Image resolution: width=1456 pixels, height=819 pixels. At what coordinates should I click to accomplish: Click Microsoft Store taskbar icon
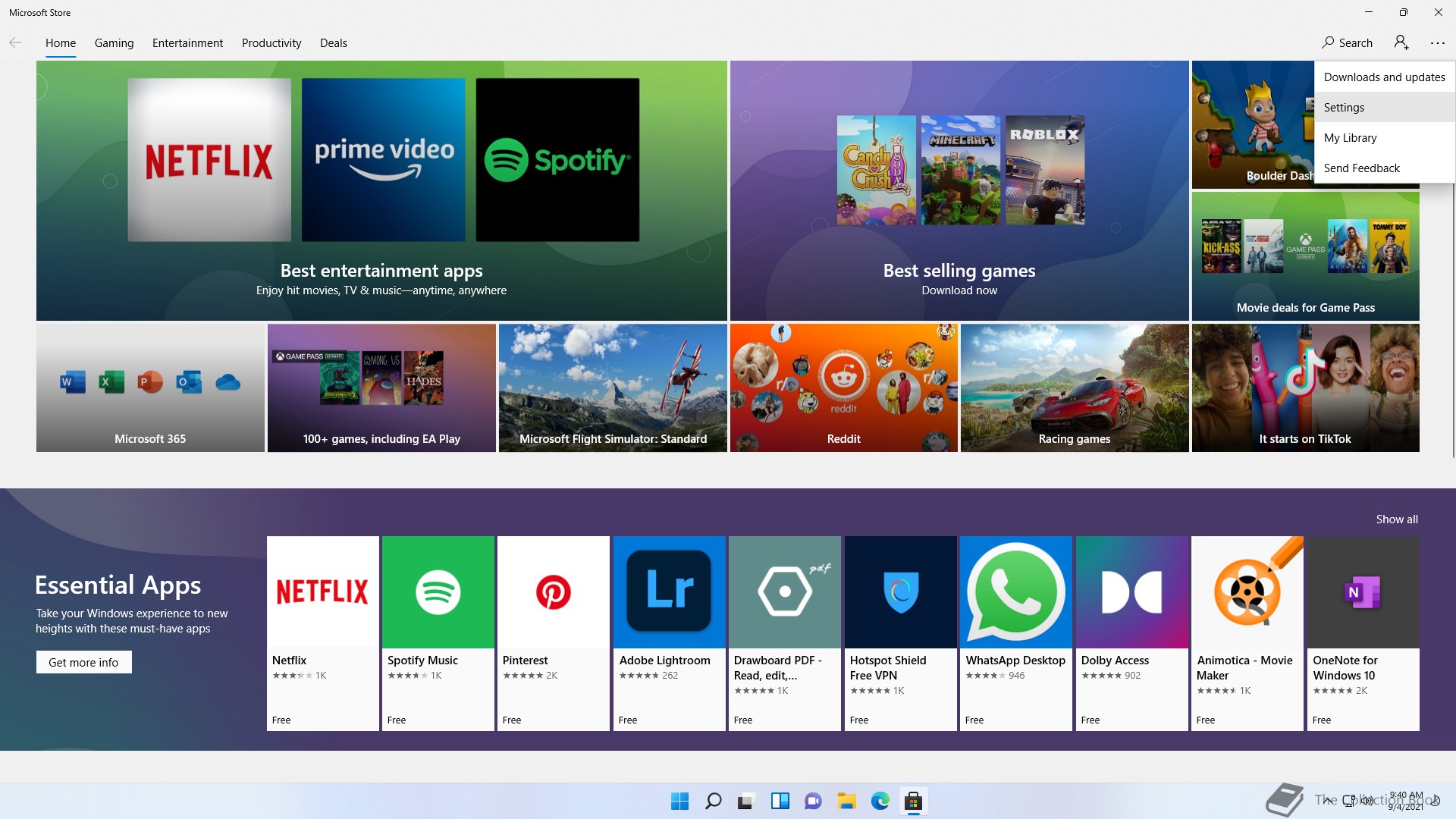(913, 801)
